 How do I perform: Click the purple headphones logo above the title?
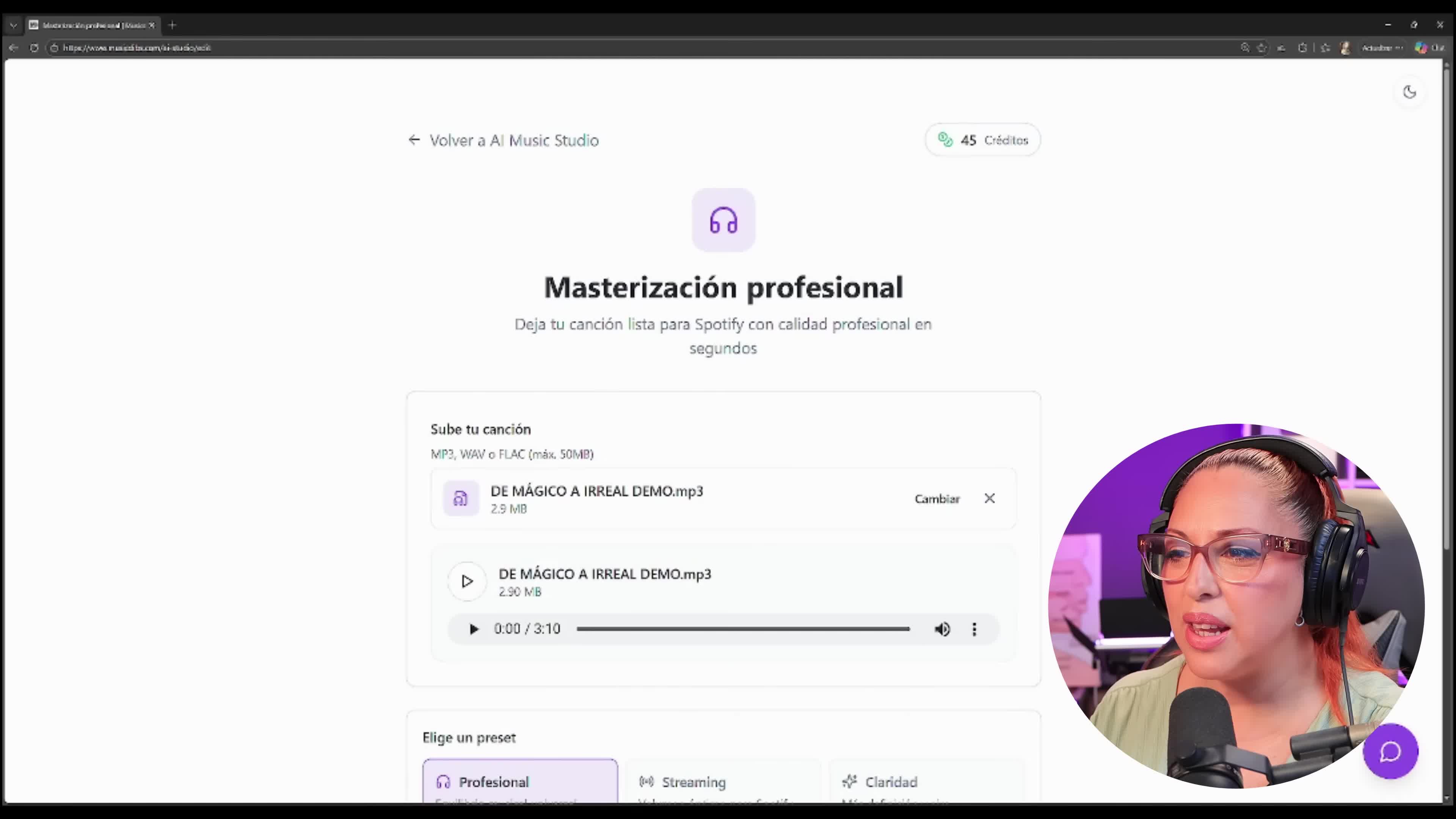(x=723, y=220)
